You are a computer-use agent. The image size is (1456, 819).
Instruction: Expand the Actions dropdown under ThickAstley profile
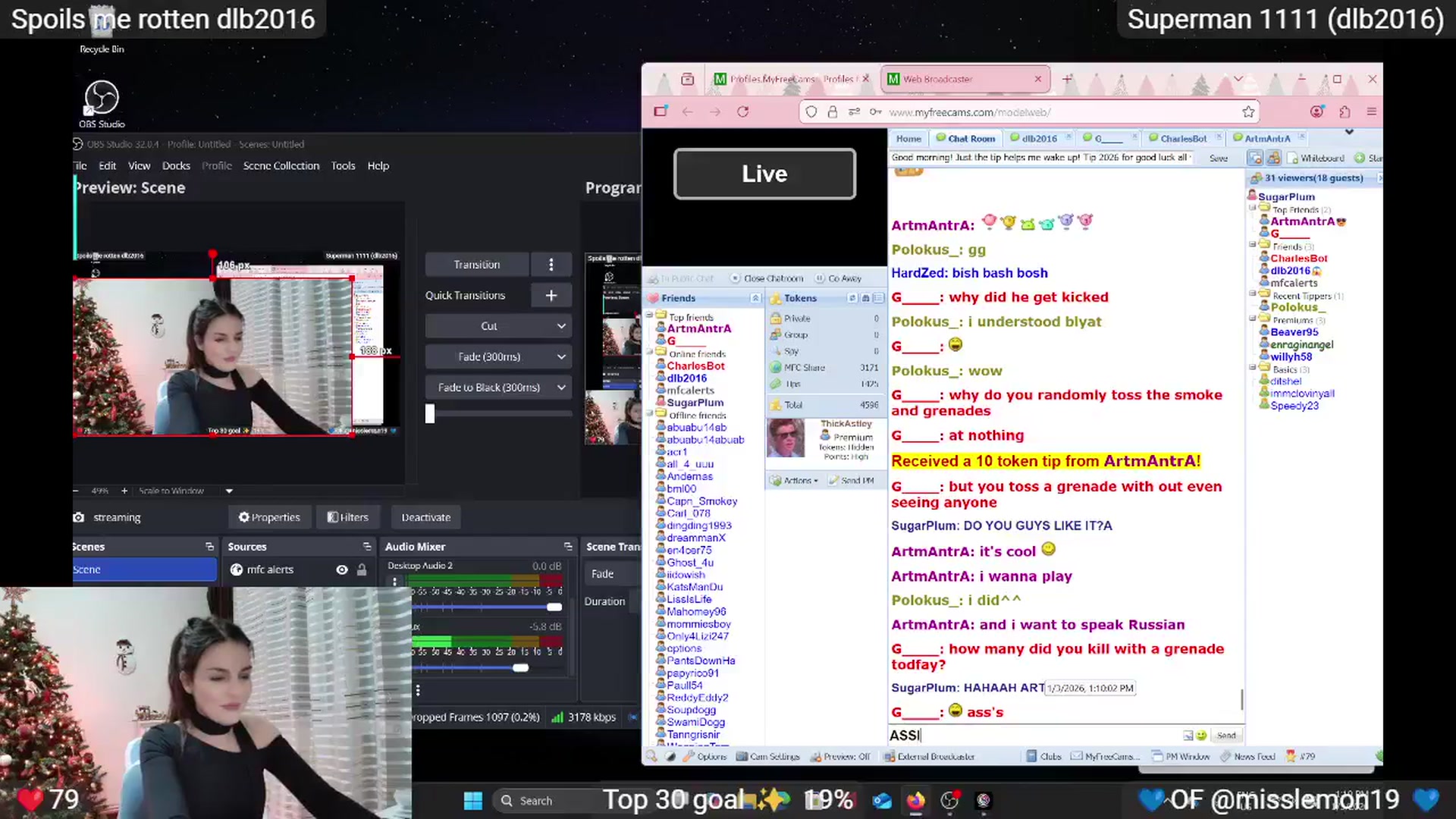795,481
